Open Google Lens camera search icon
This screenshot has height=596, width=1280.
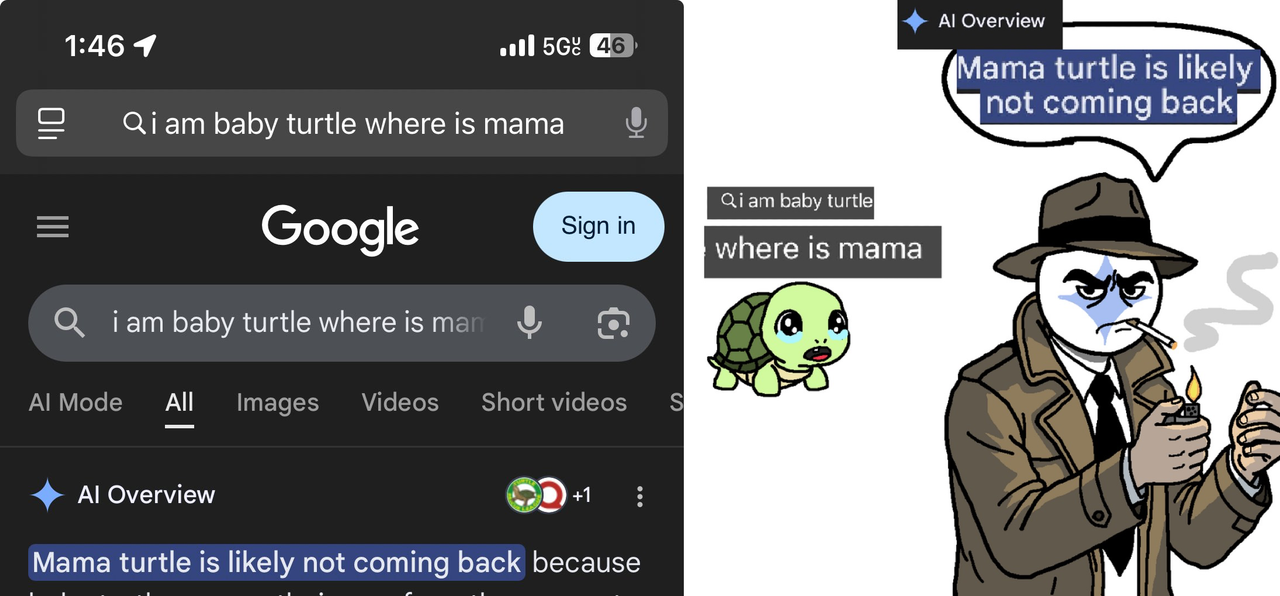coord(613,323)
